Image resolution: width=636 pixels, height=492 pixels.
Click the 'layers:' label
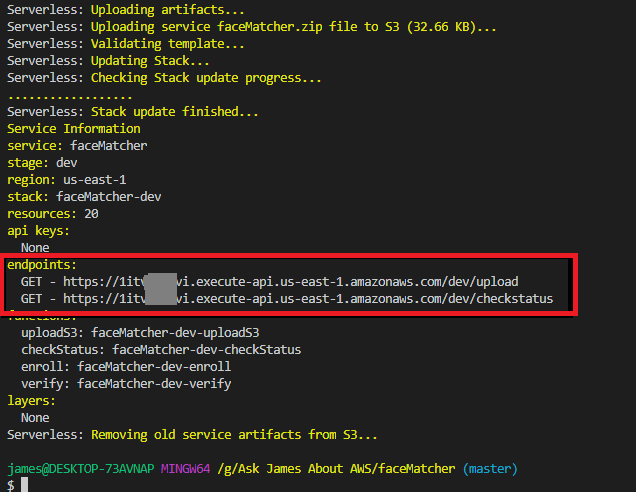(31, 401)
